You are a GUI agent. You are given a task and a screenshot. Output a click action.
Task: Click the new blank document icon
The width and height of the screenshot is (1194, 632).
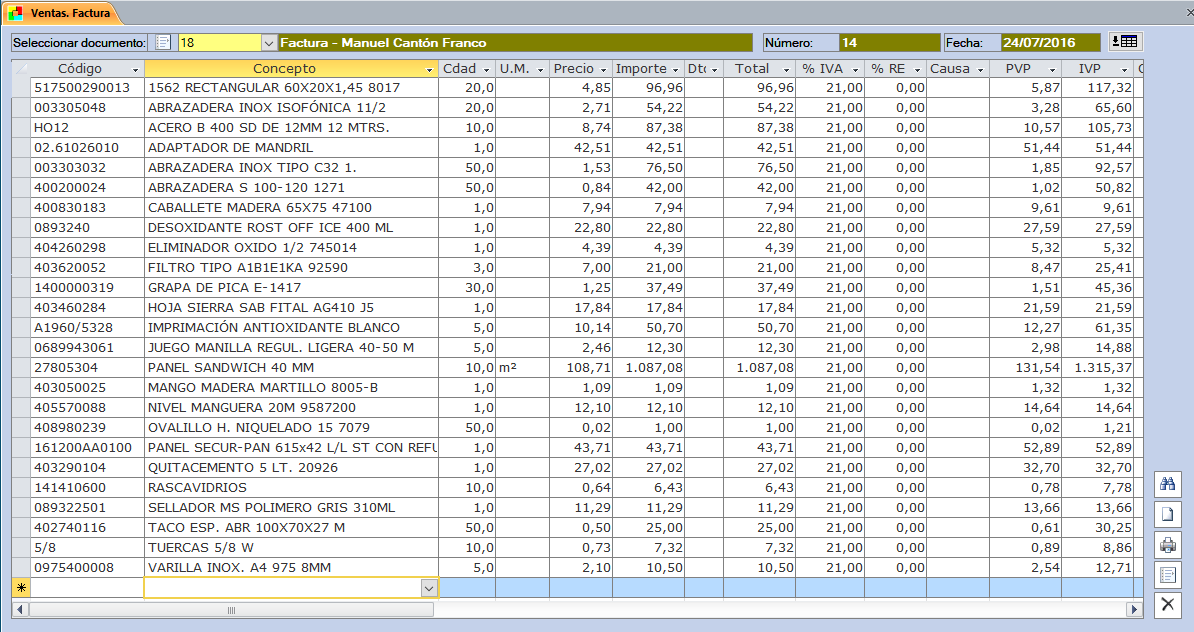pos(1166,514)
